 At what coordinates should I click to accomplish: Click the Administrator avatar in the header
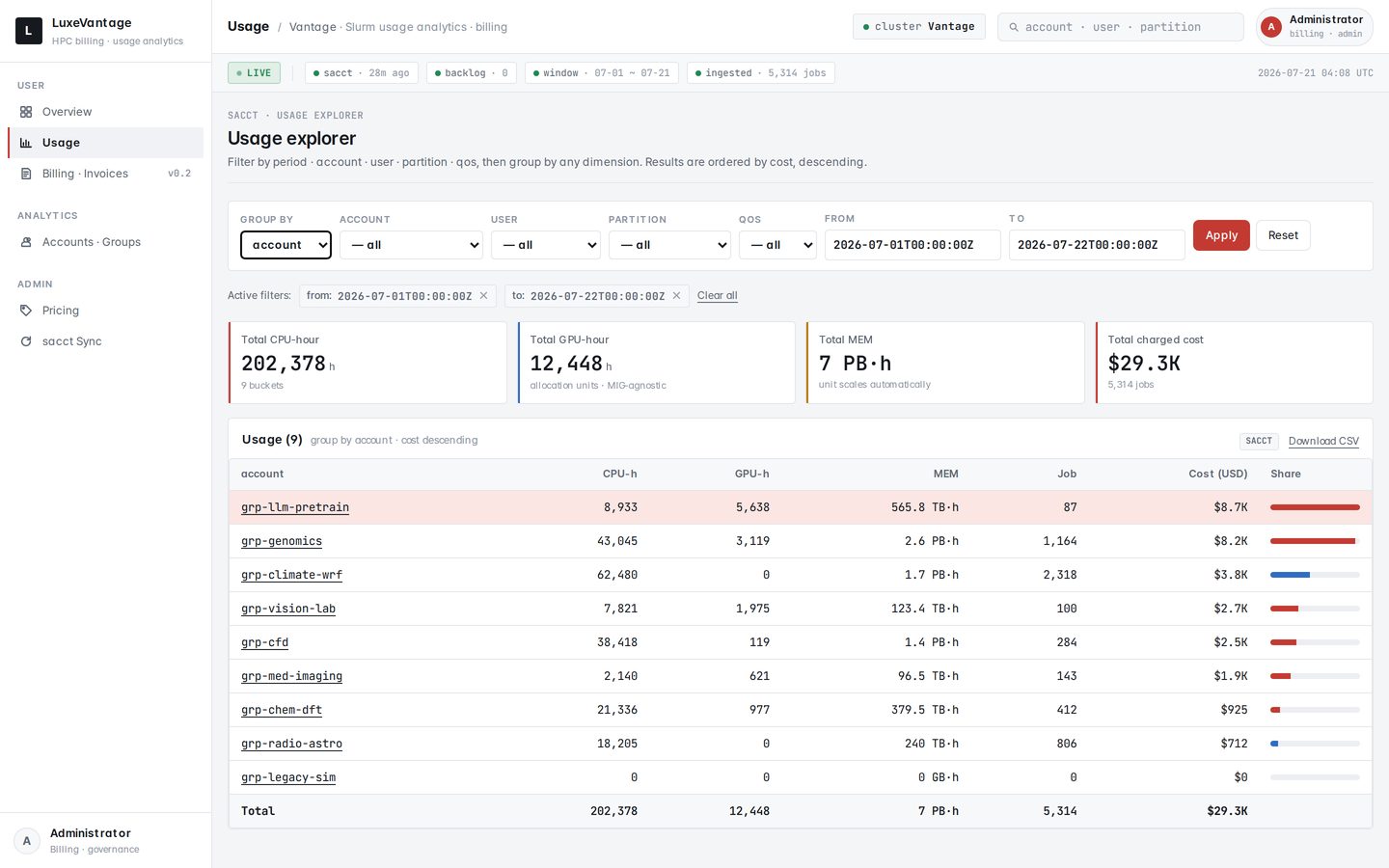(x=1271, y=27)
